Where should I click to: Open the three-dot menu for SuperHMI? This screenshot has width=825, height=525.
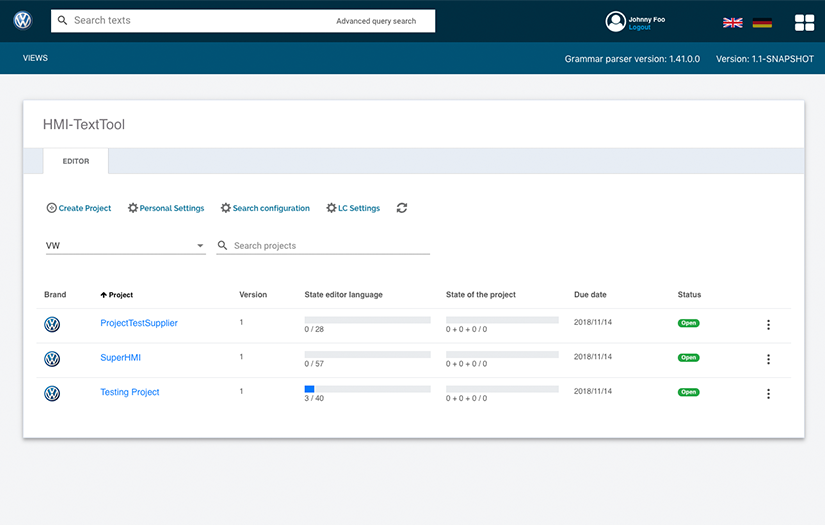click(768, 359)
